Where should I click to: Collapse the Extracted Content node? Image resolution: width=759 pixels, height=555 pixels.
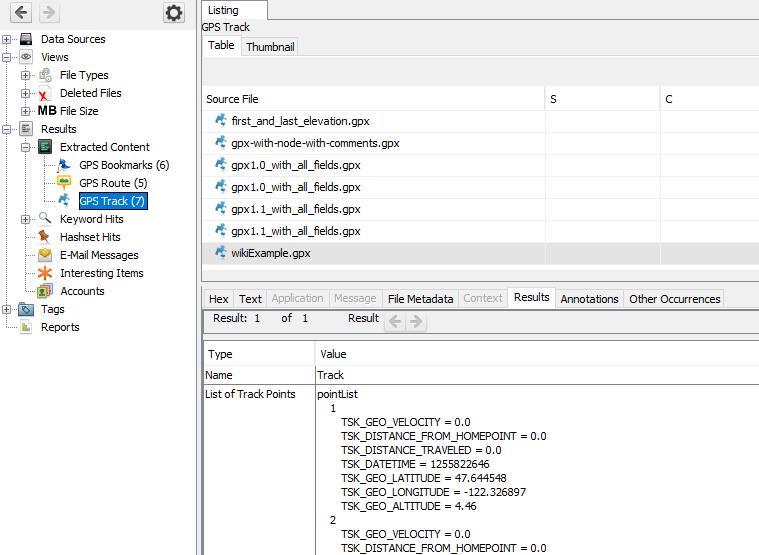point(26,147)
